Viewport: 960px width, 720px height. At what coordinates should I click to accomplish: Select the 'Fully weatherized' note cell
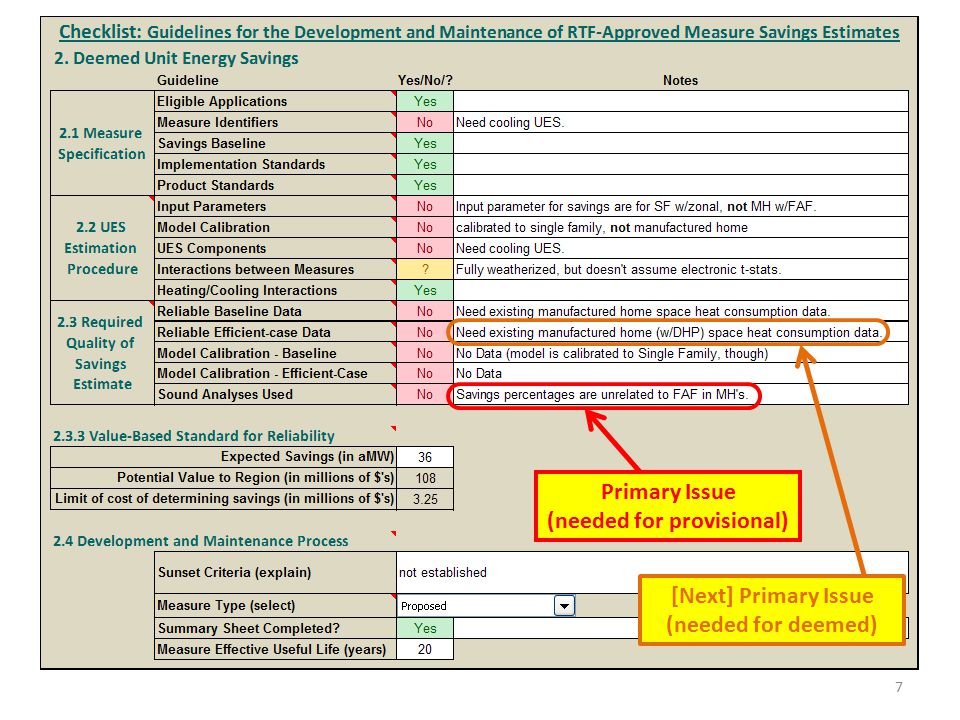tap(681, 269)
